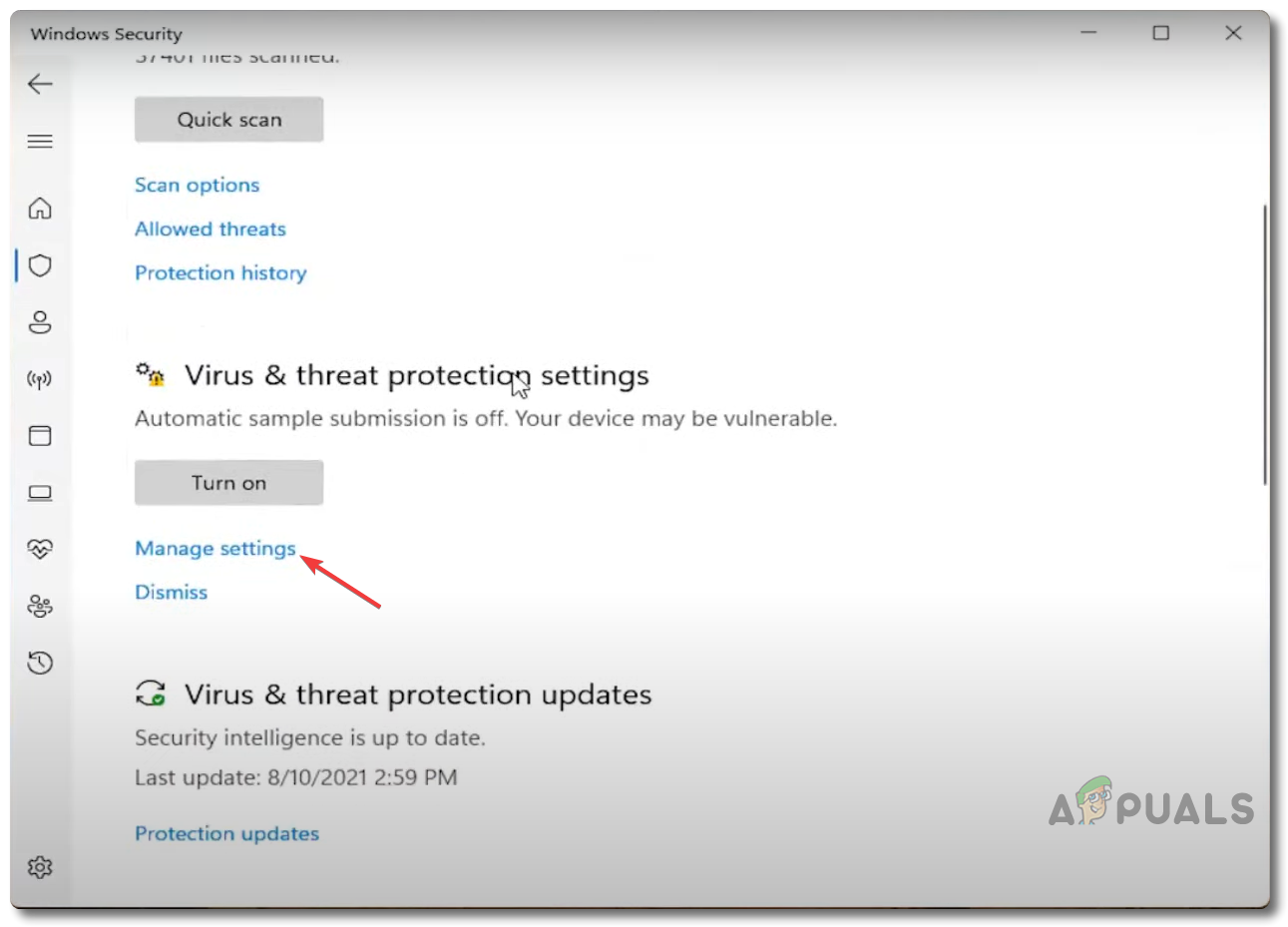Open Device performance & health icon
This screenshot has height=927, width=1288.
40,549
